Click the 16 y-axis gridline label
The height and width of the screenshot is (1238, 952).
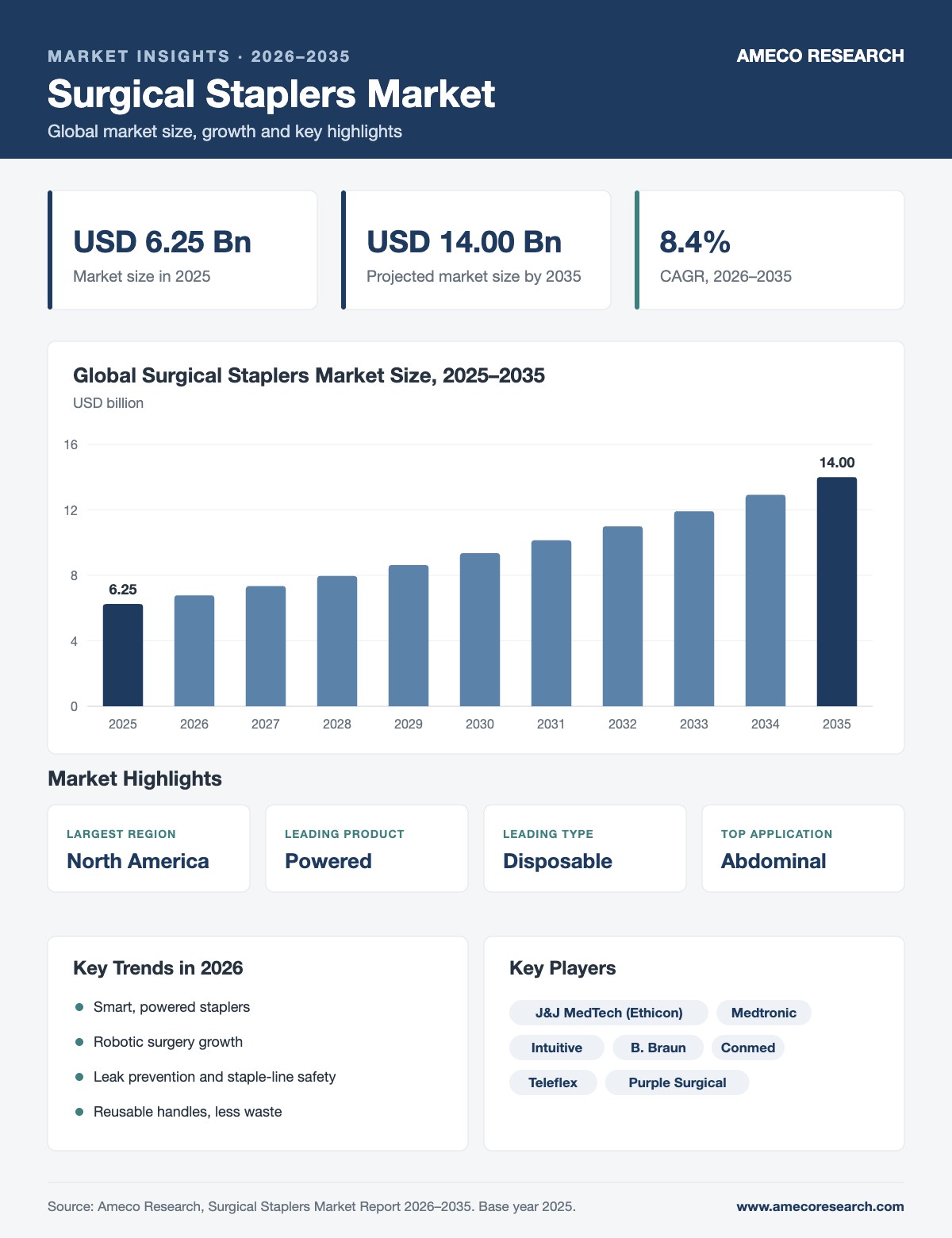(x=71, y=444)
